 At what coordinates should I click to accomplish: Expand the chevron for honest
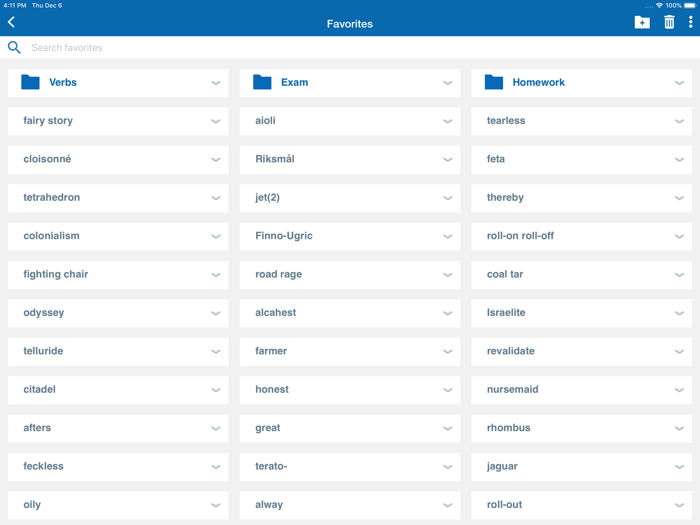tap(447, 390)
